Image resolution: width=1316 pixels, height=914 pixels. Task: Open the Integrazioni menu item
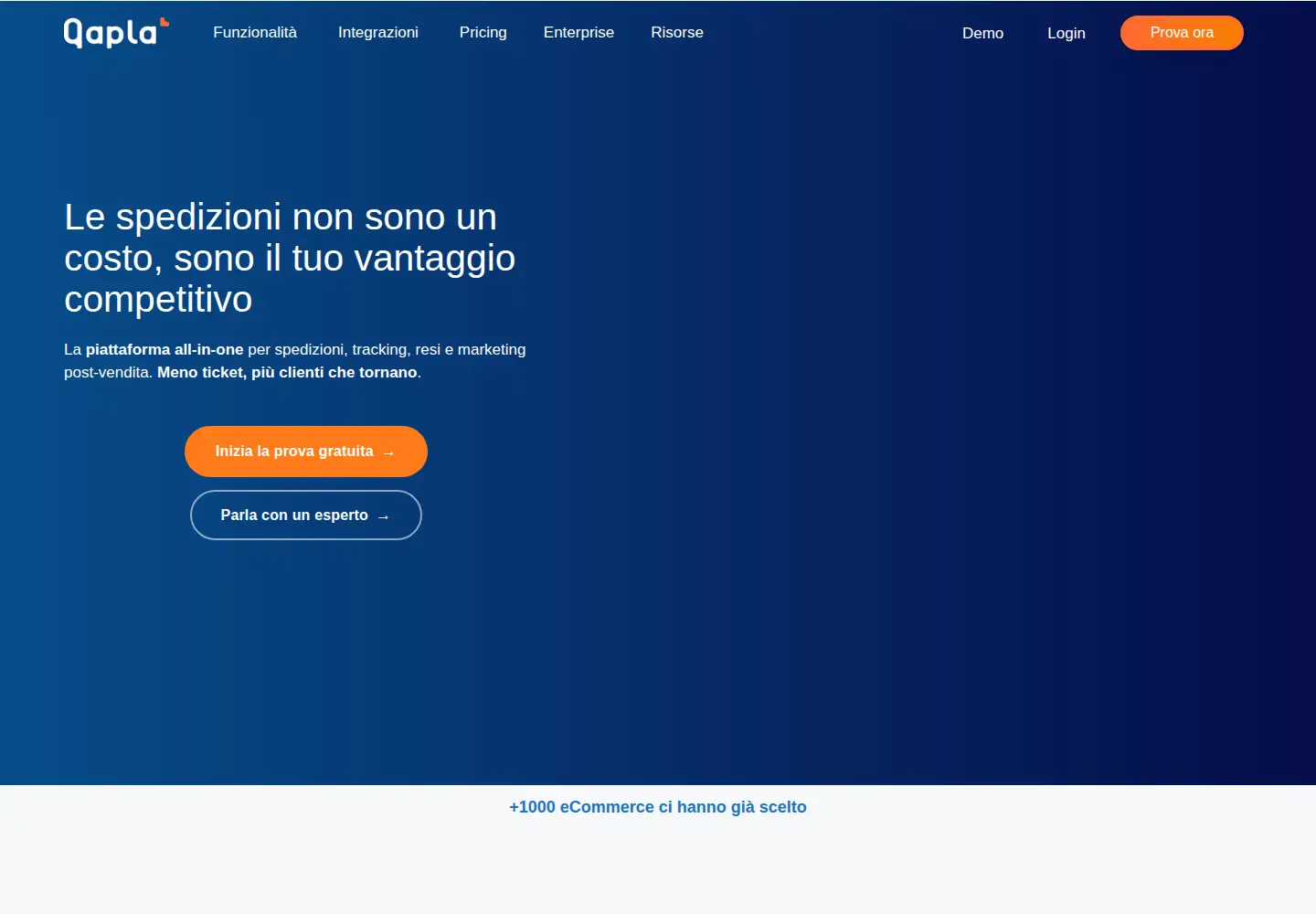[378, 33]
